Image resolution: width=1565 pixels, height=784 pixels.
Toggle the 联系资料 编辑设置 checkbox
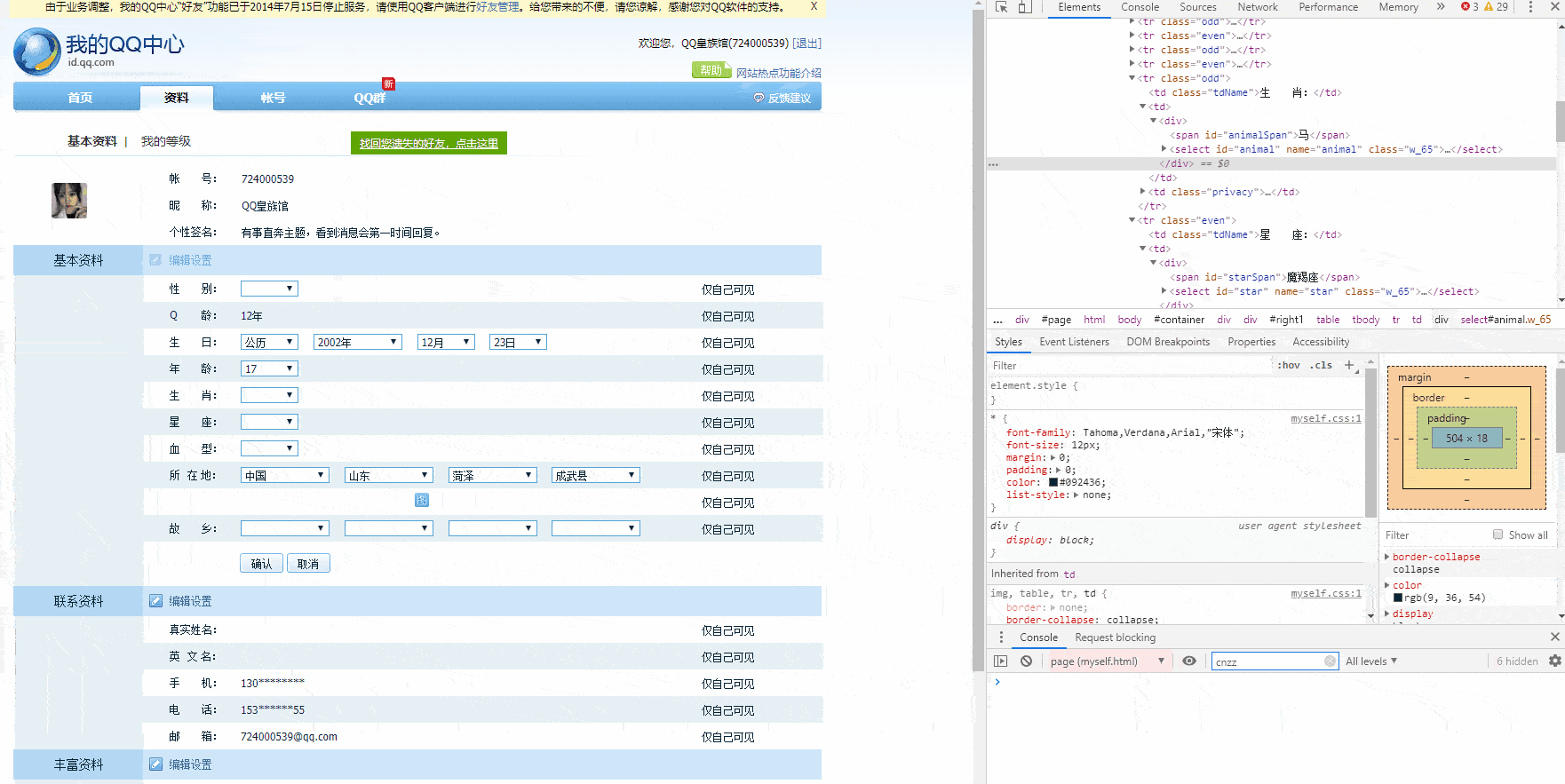click(x=156, y=601)
